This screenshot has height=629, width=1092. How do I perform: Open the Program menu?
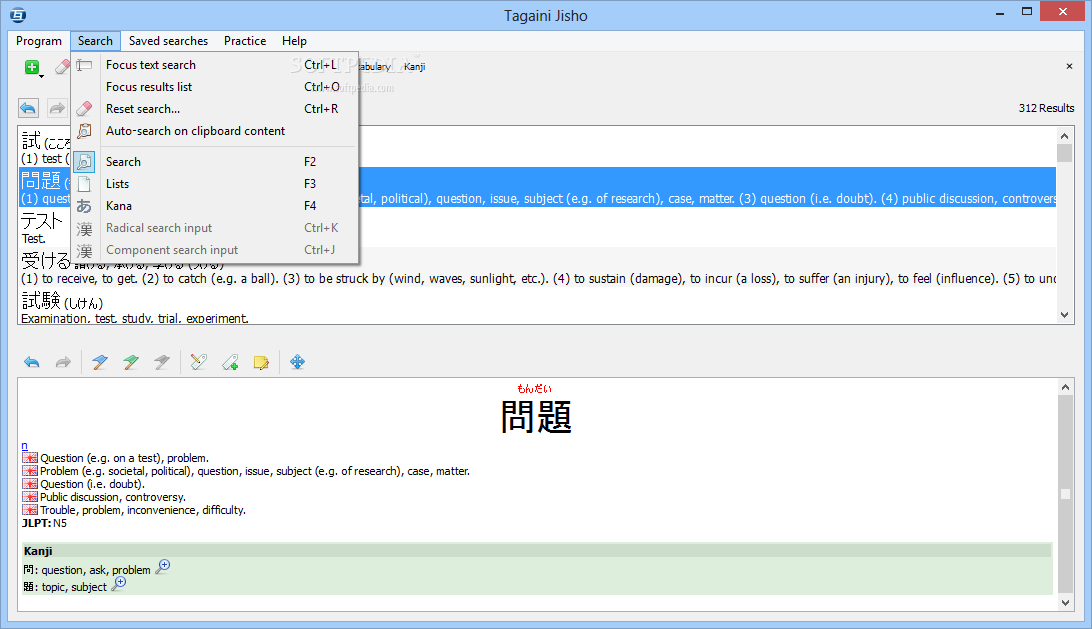39,41
